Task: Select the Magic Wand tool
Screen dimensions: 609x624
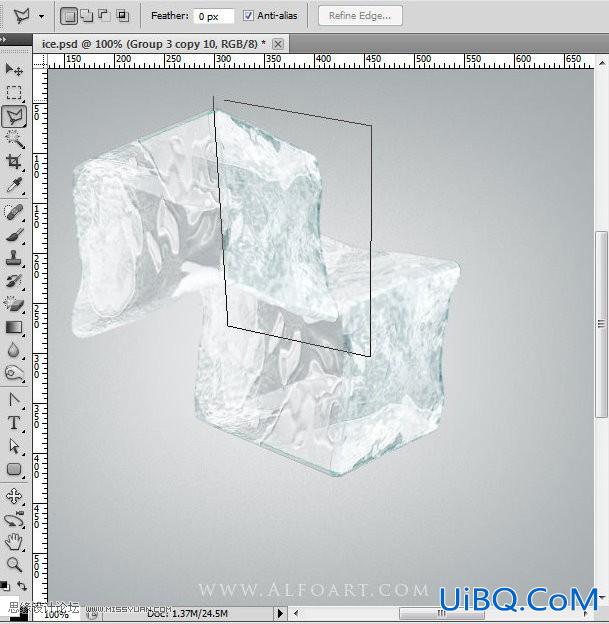Action: click(x=14, y=139)
